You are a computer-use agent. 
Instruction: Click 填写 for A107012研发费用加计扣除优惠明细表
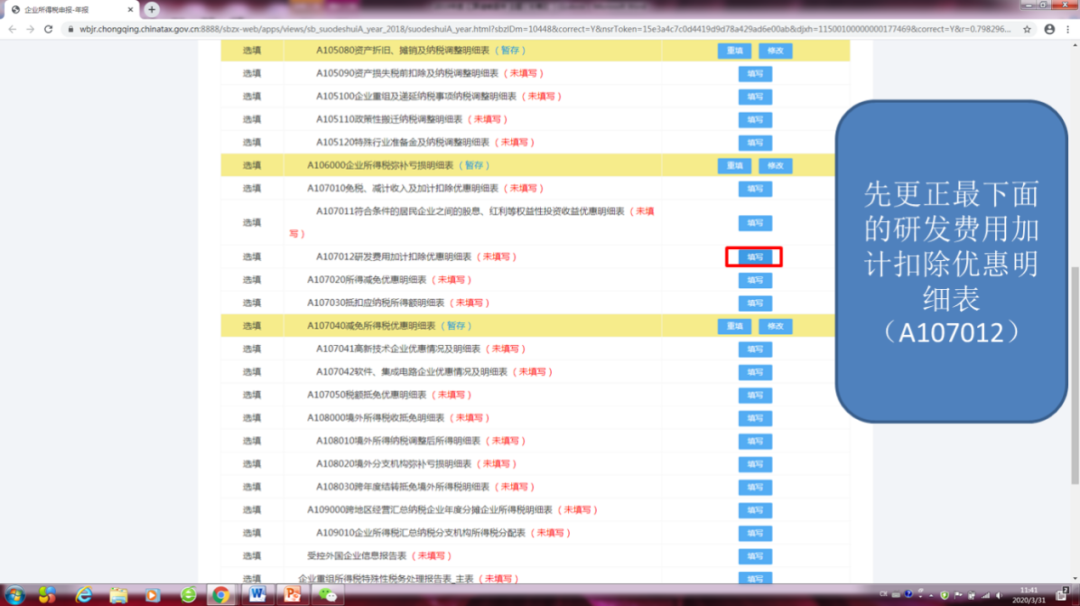click(x=754, y=257)
